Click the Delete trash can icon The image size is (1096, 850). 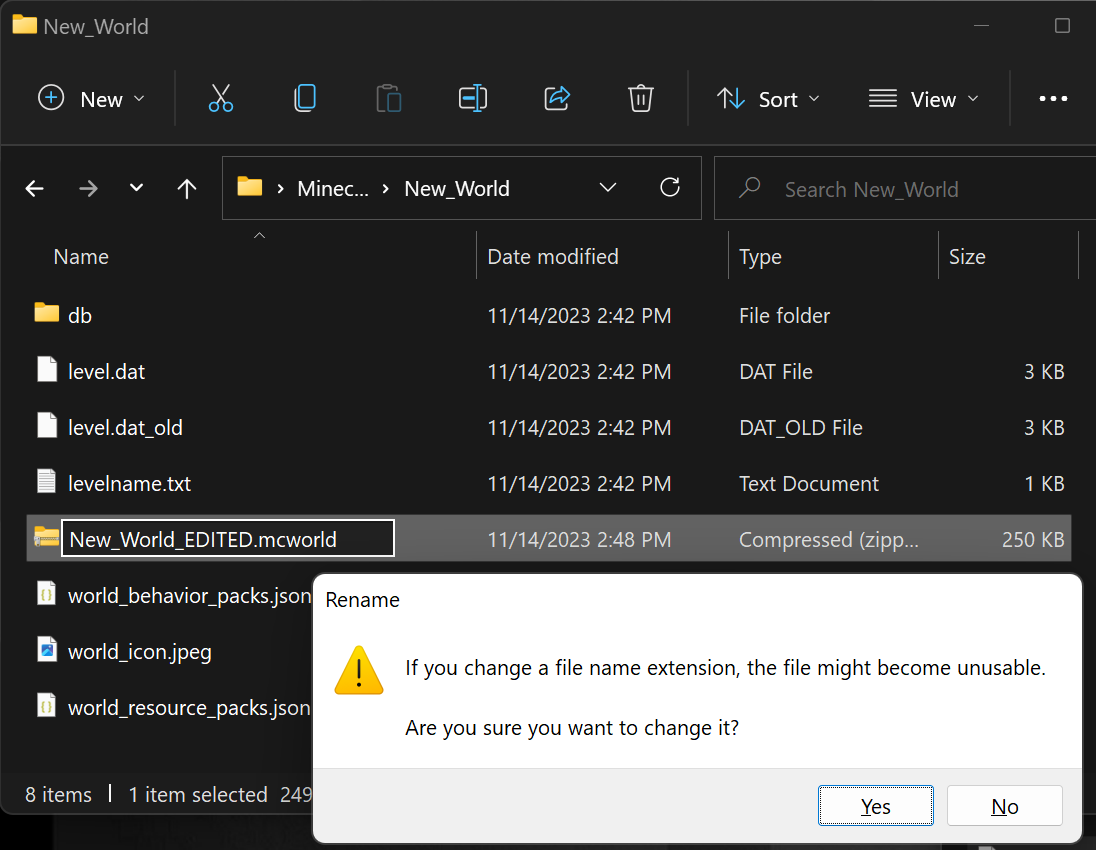pos(640,99)
